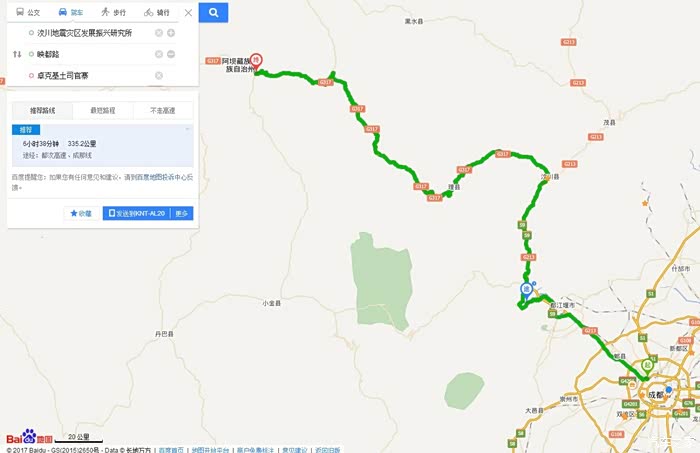Click the red destination pin on map
Viewport: 700px width, 453px height.
(255, 61)
